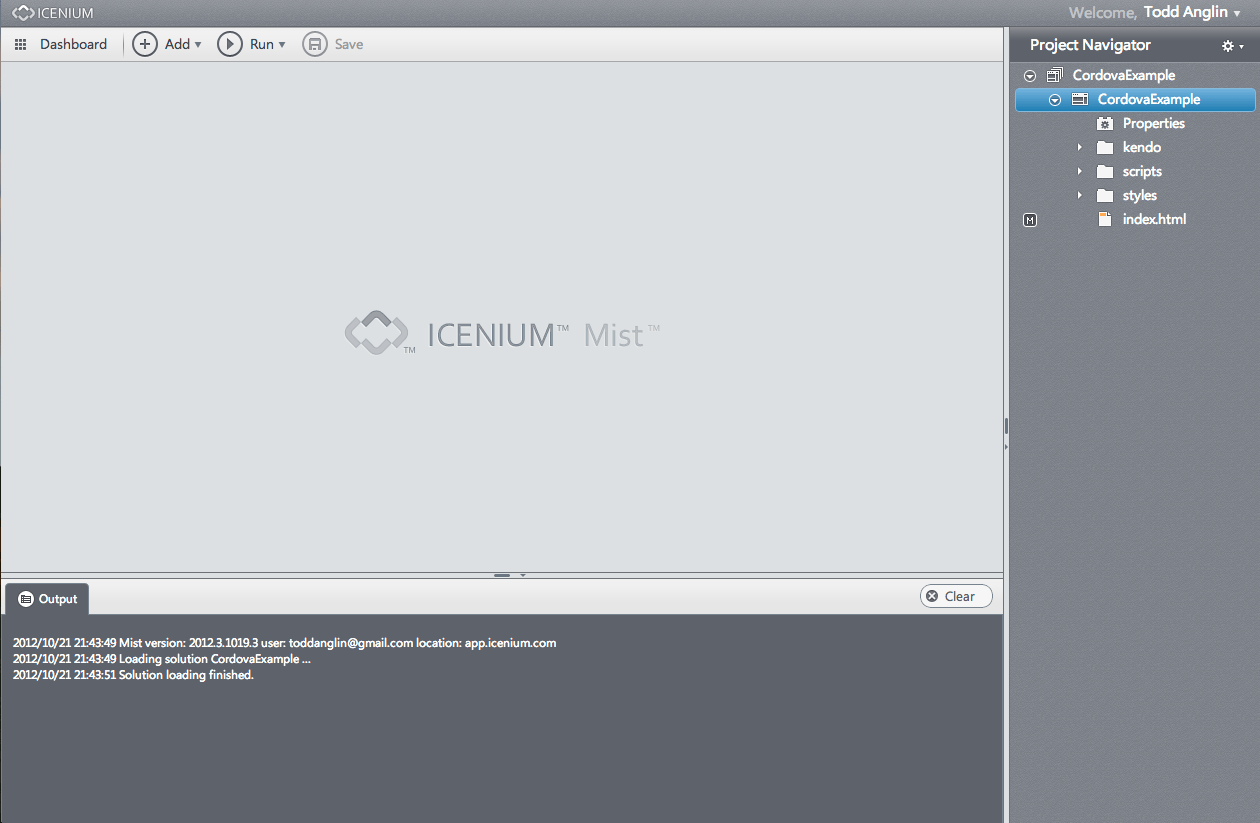Image resolution: width=1260 pixels, height=823 pixels.
Task: Select the top CordovaExample solution label
Action: tap(1124, 75)
